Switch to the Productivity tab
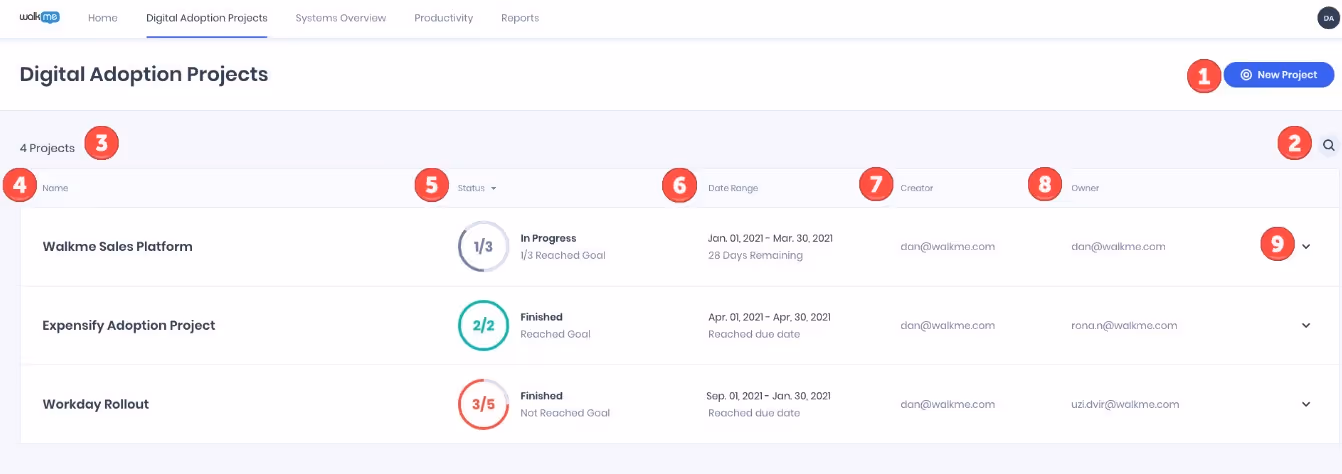1342x474 pixels. click(x=444, y=18)
